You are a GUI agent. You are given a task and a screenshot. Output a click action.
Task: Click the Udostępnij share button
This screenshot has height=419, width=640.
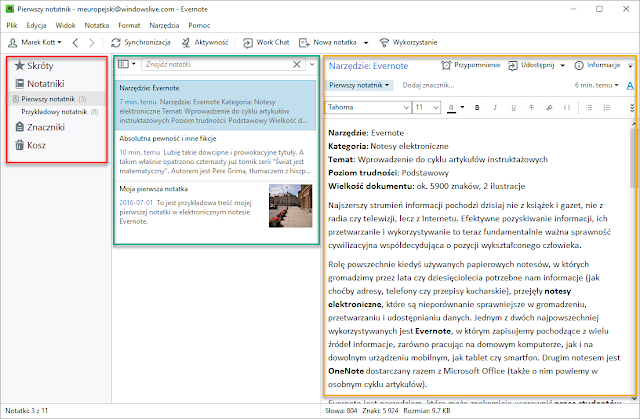(x=531, y=65)
